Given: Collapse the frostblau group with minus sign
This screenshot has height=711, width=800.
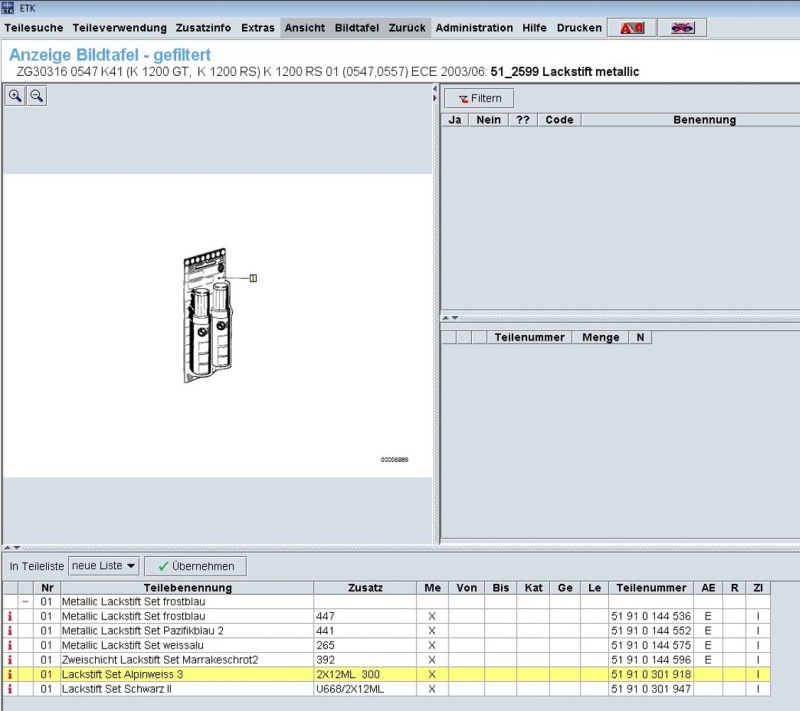Looking at the screenshot, I should (x=26, y=602).
